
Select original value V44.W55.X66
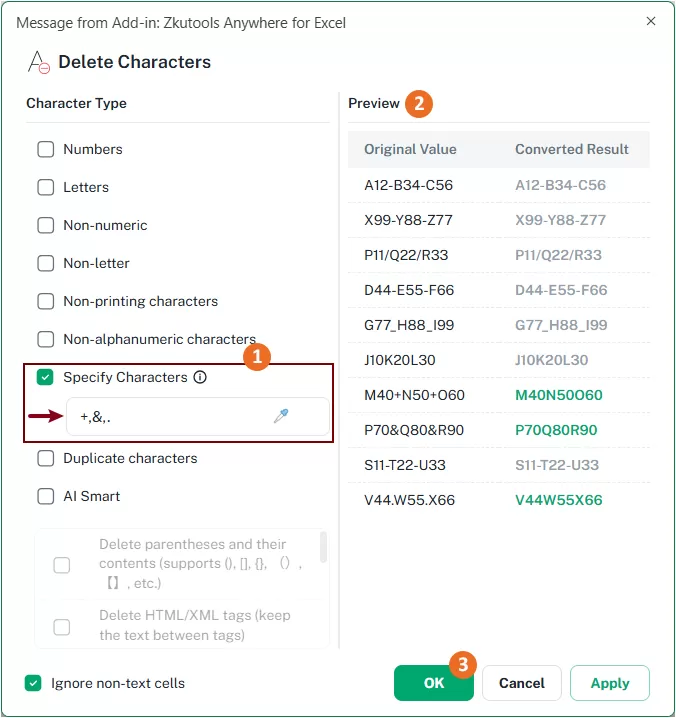click(x=409, y=500)
